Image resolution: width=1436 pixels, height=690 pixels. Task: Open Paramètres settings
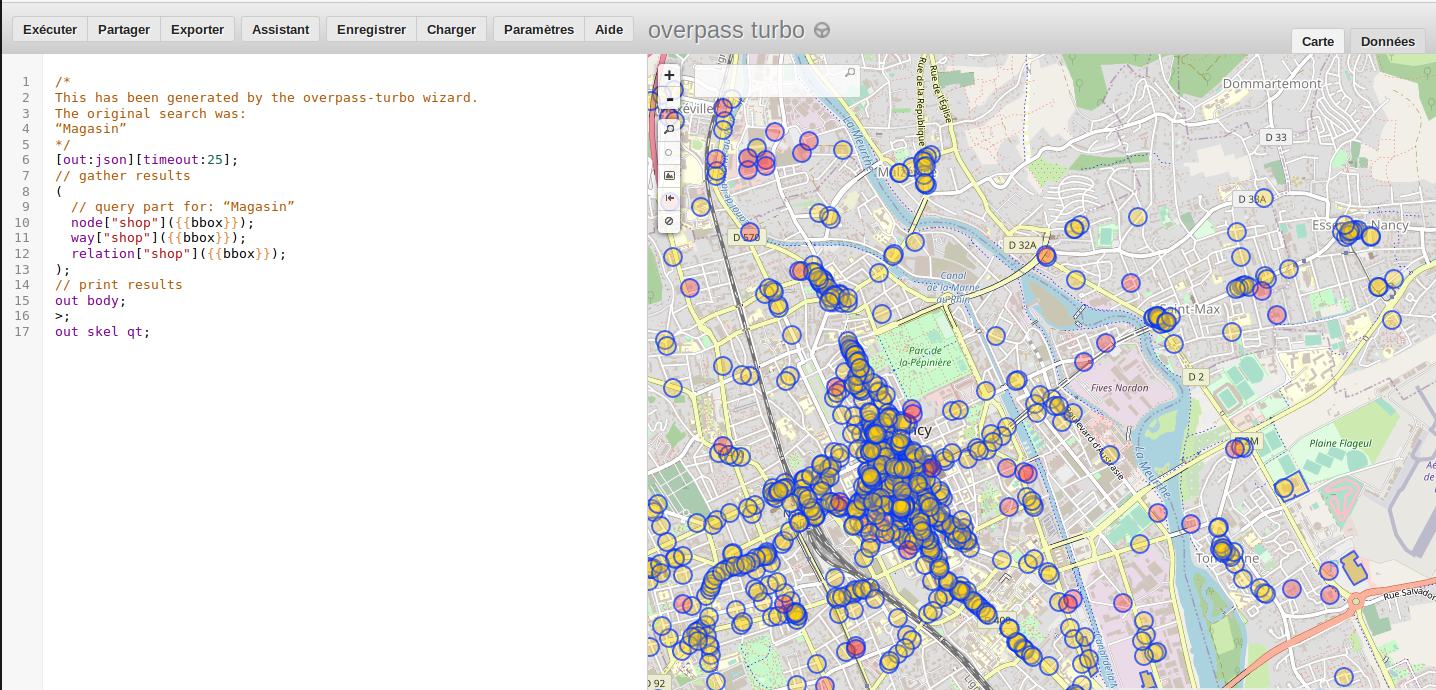(539, 29)
